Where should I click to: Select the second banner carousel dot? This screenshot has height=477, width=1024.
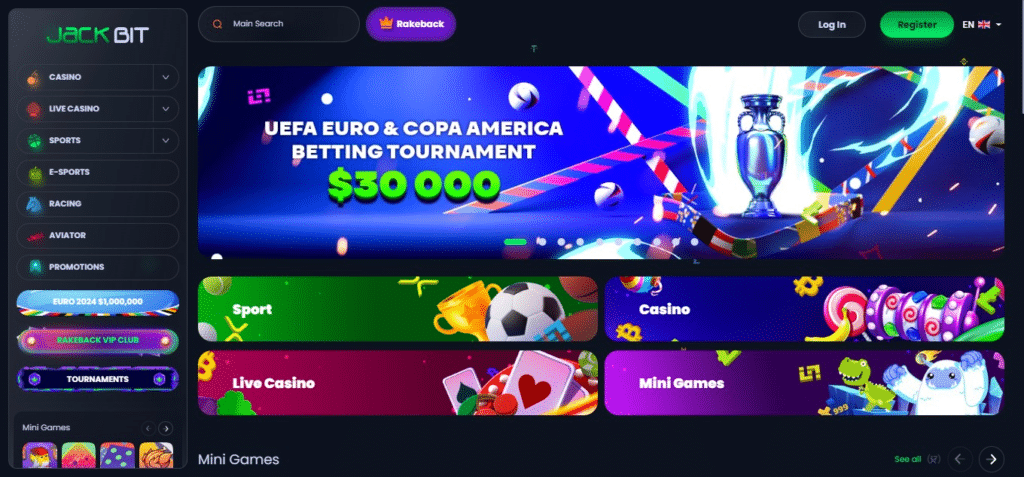[x=541, y=242]
